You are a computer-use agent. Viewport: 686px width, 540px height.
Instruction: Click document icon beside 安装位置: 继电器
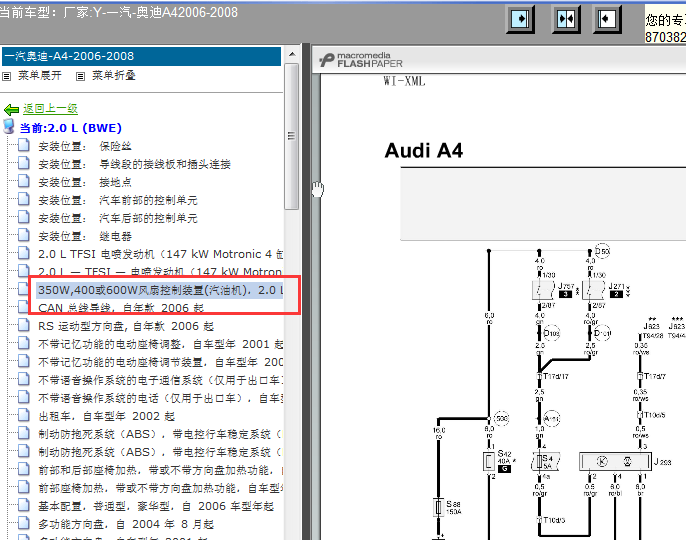coord(24,235)
